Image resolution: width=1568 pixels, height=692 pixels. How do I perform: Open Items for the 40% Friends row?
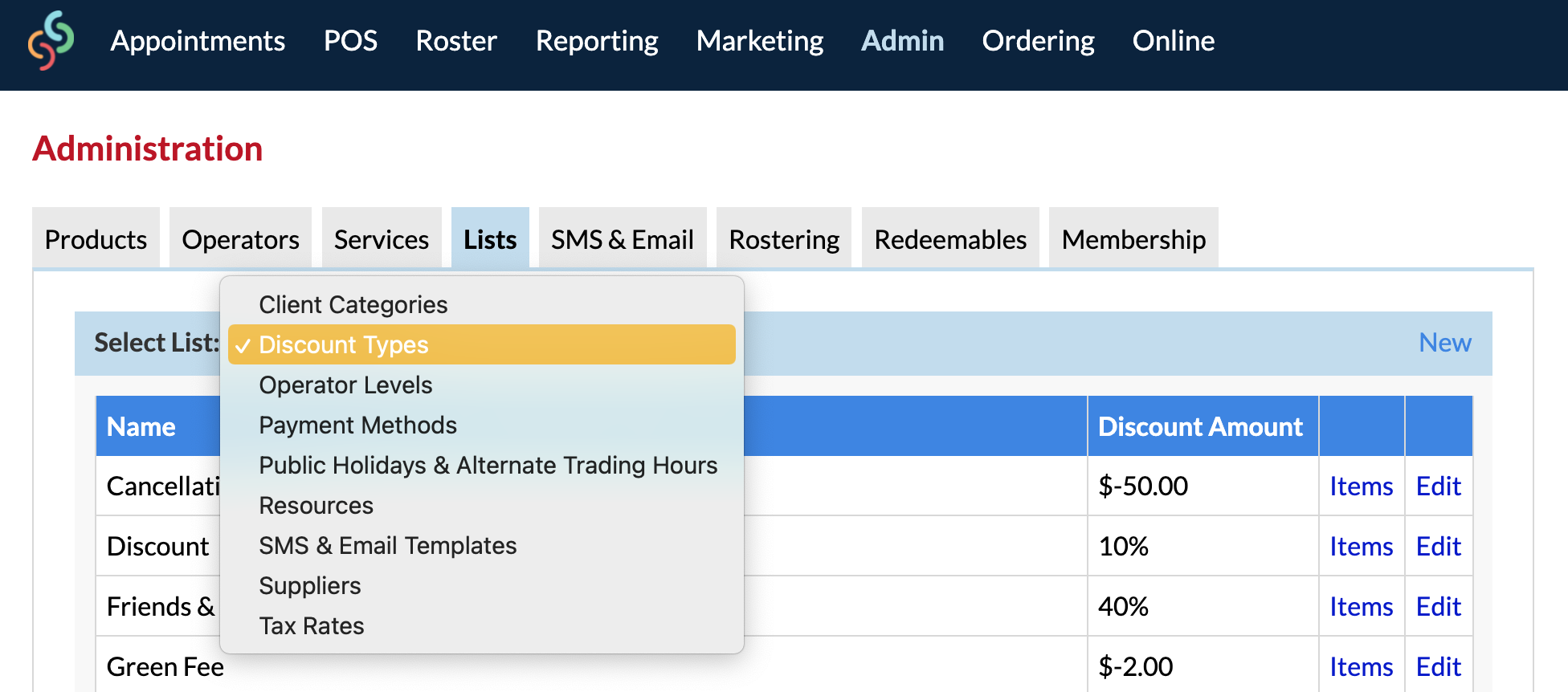(x=1361, y=606)
